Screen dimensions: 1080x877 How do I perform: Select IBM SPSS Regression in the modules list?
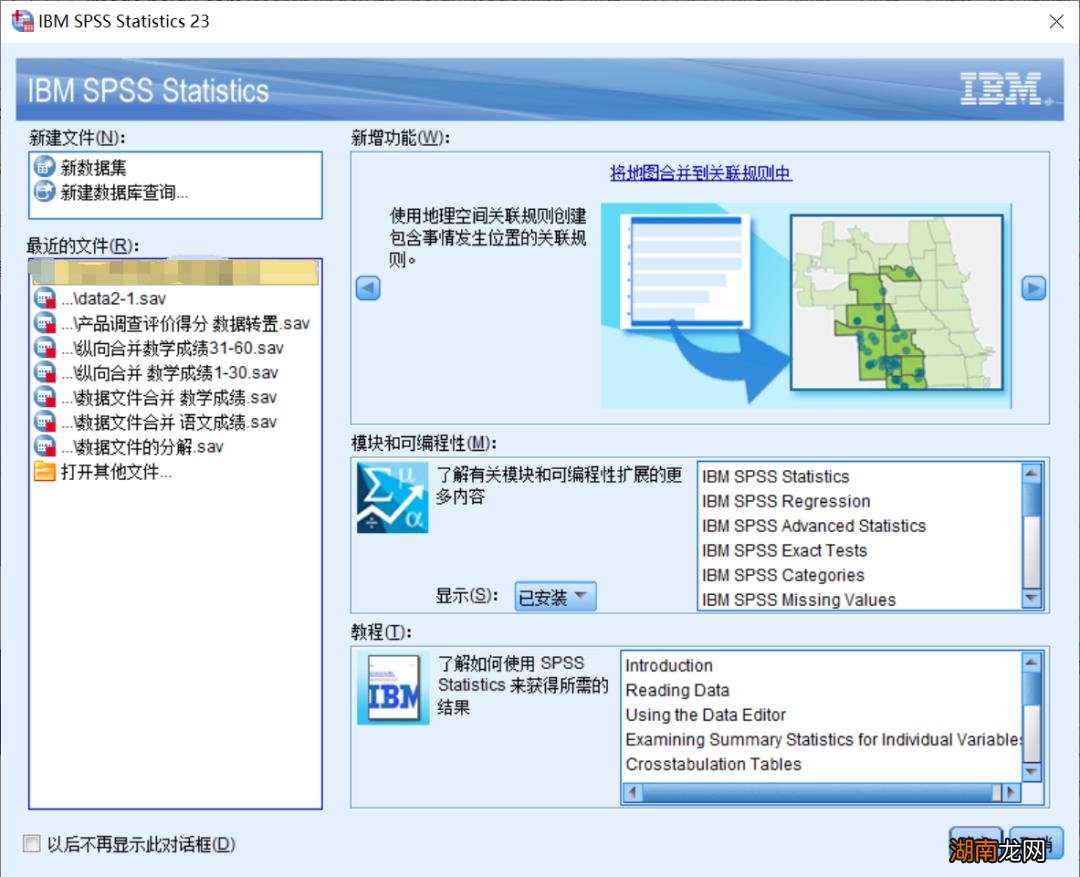(x=786, y=501)
